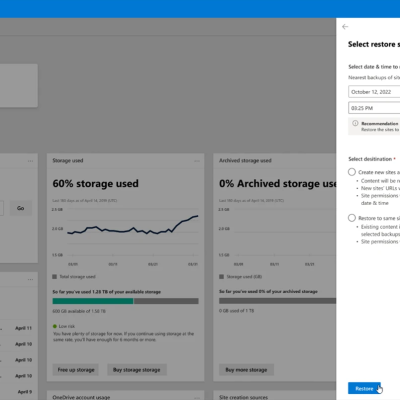Click the April 9 date entry
The height and width of the screenshot is (400, 400).
pos(25,392)
